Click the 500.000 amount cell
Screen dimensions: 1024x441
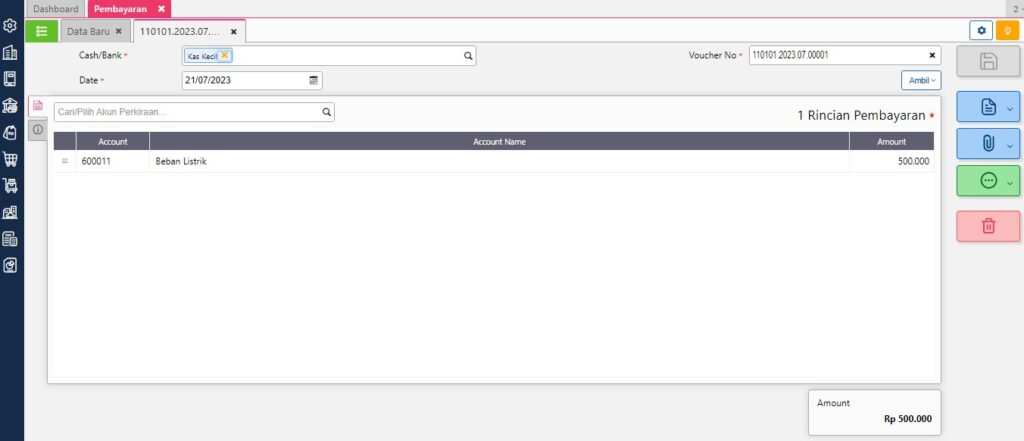[891, 161]
